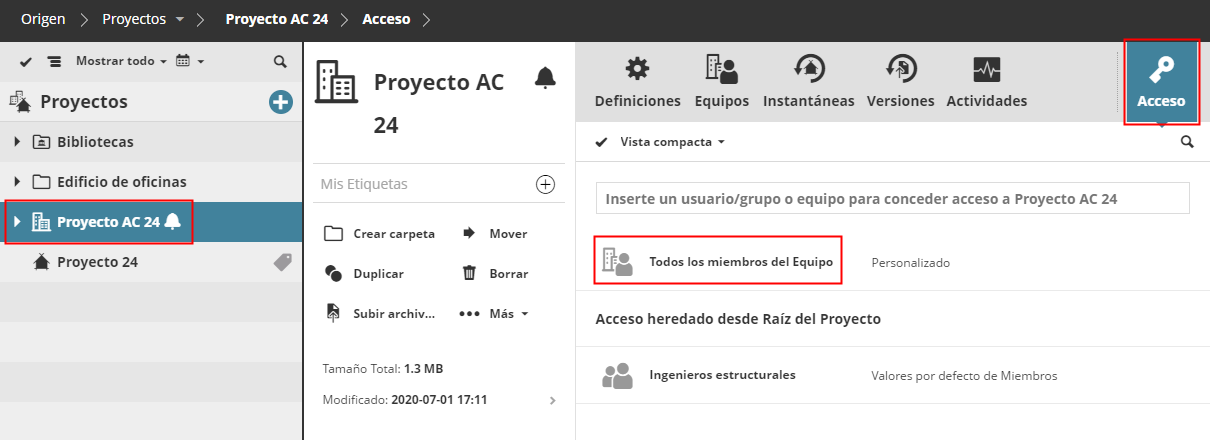1210x440 pixels.
Task: Expand details arrow next to Modificado date
Action: coord(553,400)
